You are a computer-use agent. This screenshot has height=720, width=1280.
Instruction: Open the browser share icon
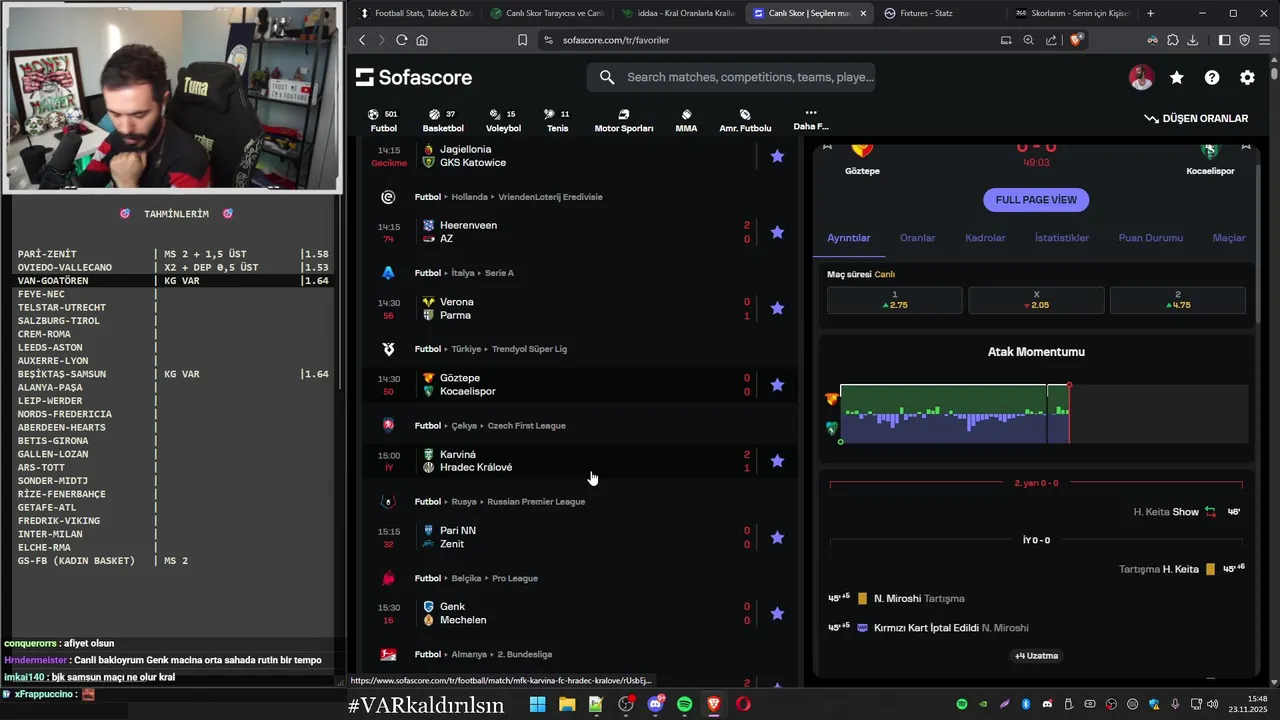1051,40
